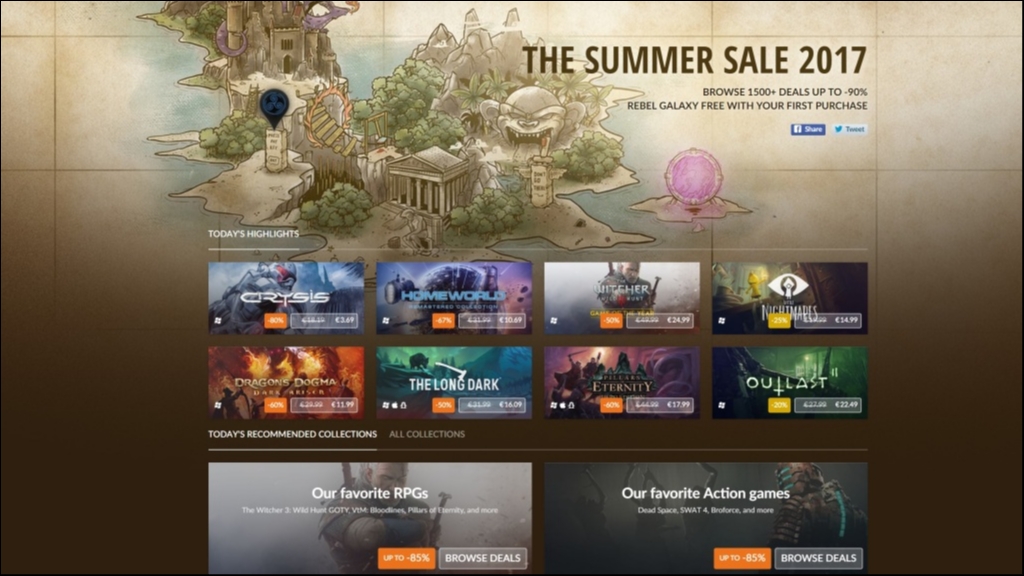Open The Long Dark deal tile
1024x576 pixels.
point(454,383)
